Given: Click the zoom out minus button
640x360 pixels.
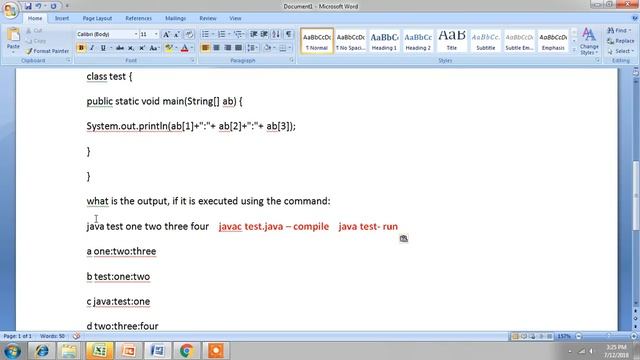Looking at the screenshot, I should click(x=578, y=336).
